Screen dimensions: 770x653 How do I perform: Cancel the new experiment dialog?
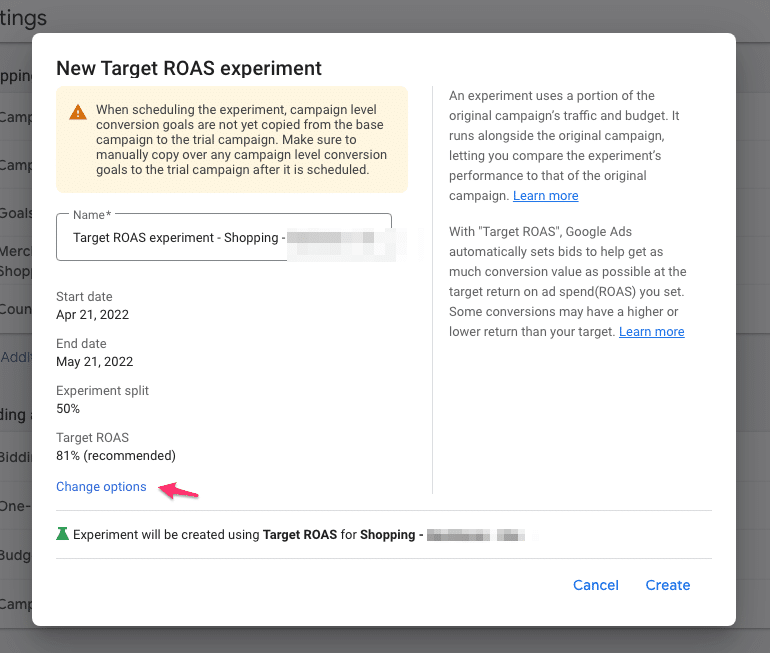point(596,585)
